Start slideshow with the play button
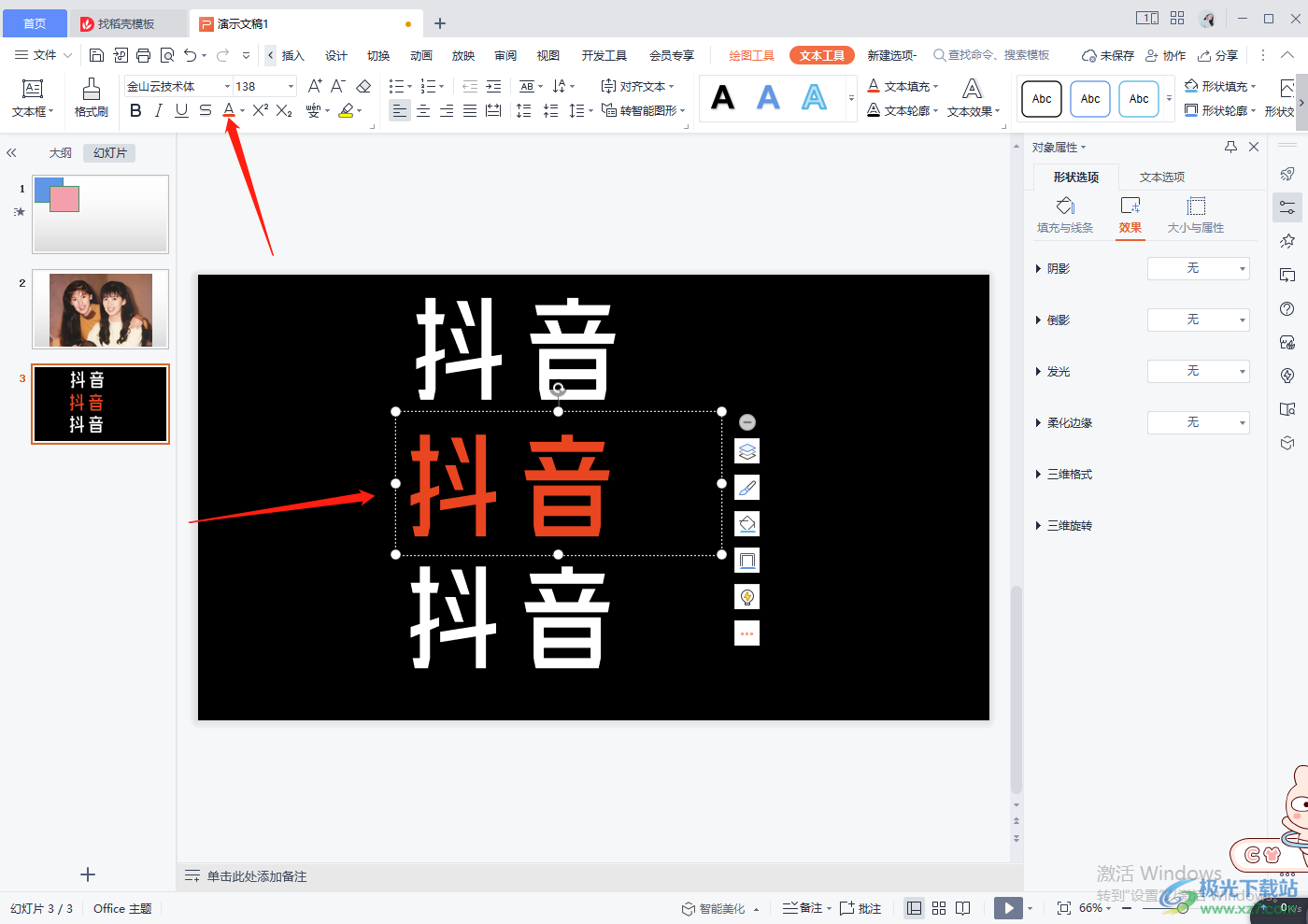 pyautogui.click(x=1008, y=908)
